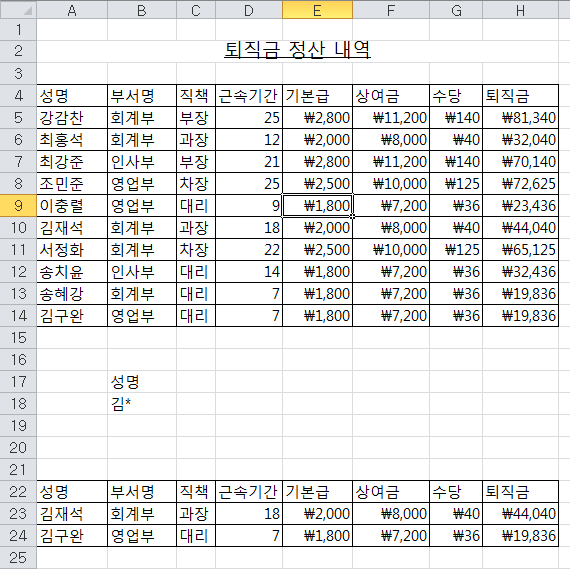Click years value 14 for 송치윤
This screenshot has width=570, height=569.
[x=249, y=272]
